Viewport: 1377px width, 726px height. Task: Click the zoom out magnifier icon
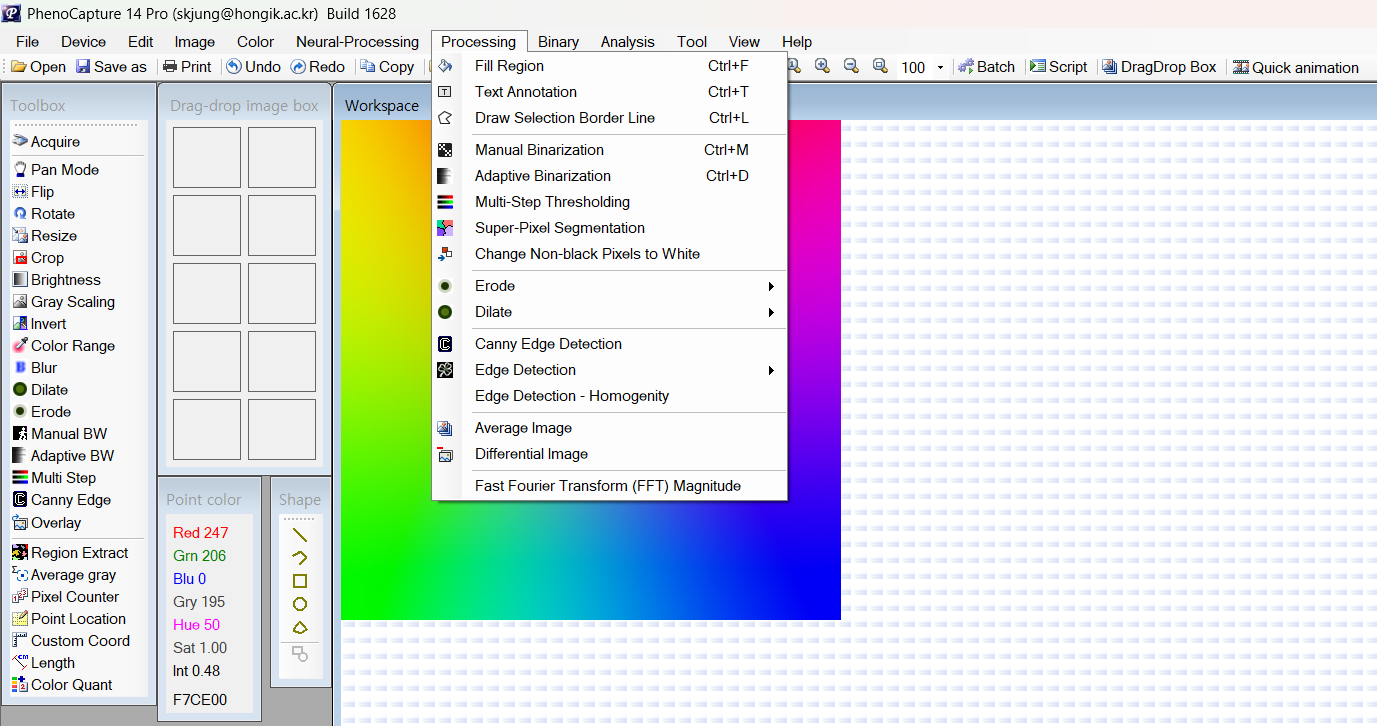[x=851, y=66]
